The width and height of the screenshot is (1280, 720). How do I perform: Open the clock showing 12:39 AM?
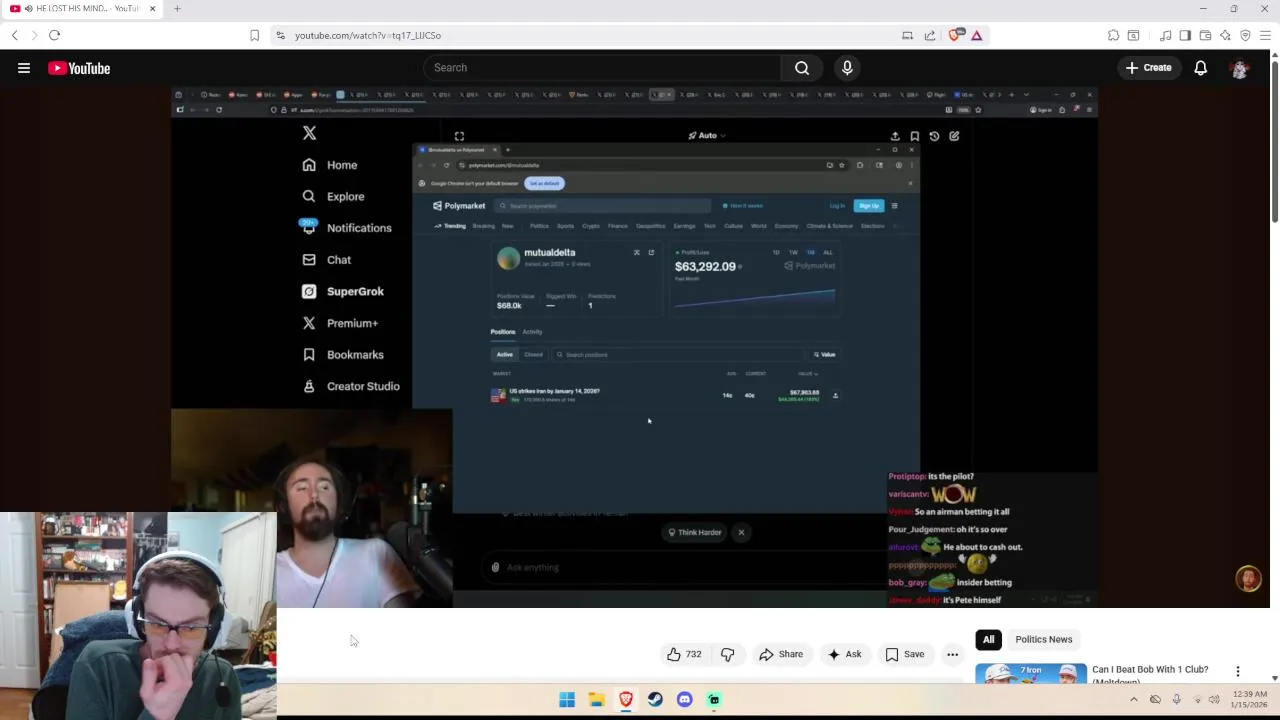click(1251, 700)
